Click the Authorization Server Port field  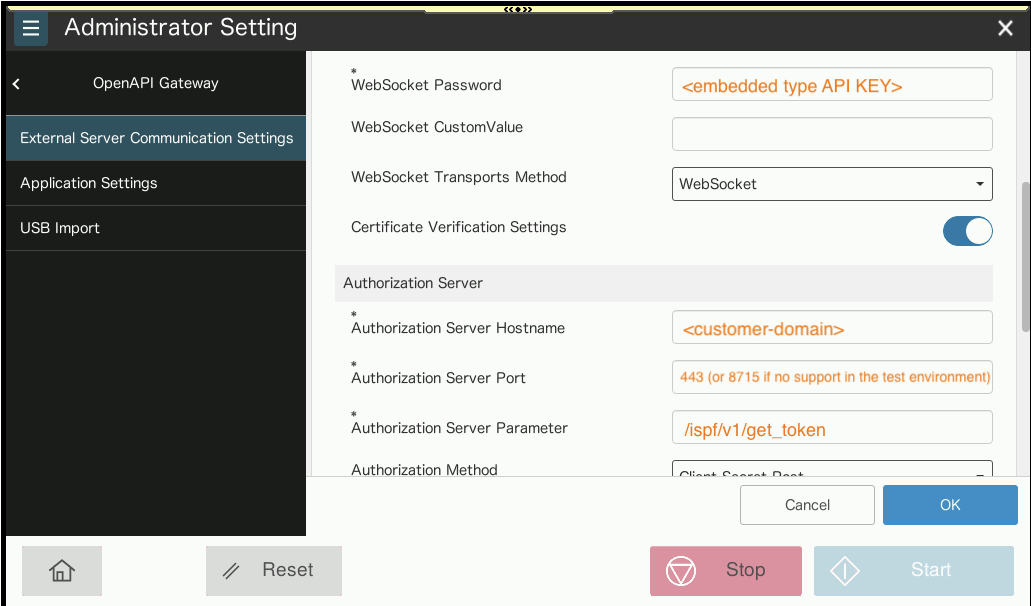click(832, 377)
